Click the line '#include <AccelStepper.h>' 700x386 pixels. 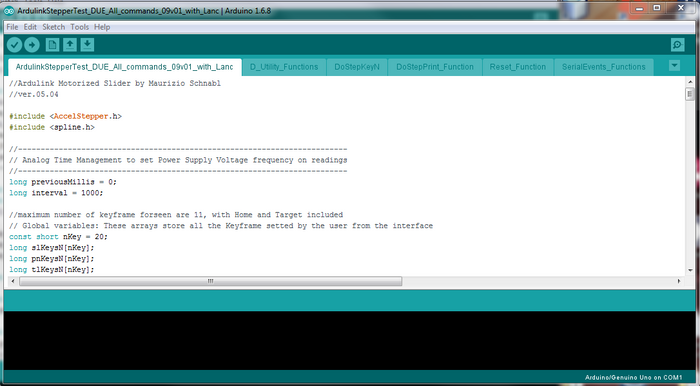pos(66,116)
